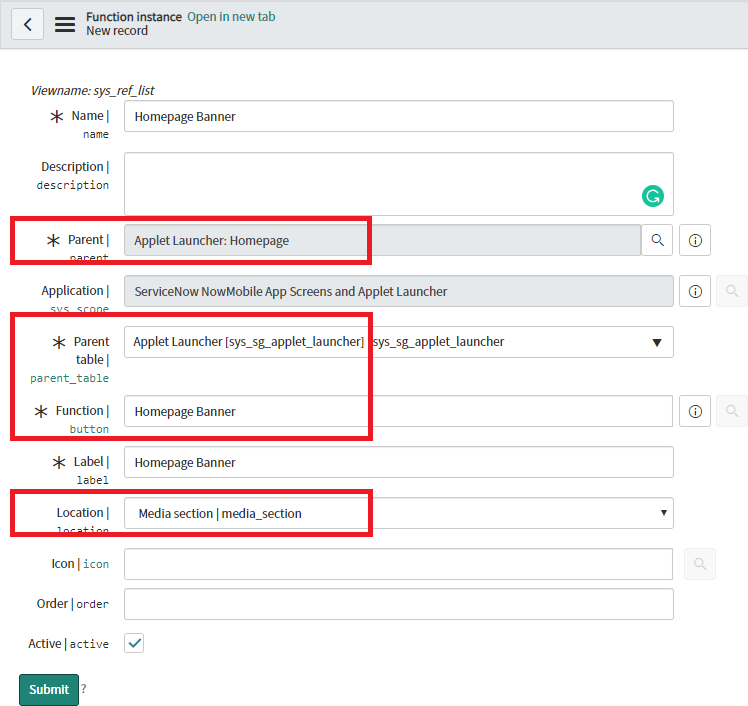Open lookup search for Parent field
748x706 pixels.
point(657,240)
